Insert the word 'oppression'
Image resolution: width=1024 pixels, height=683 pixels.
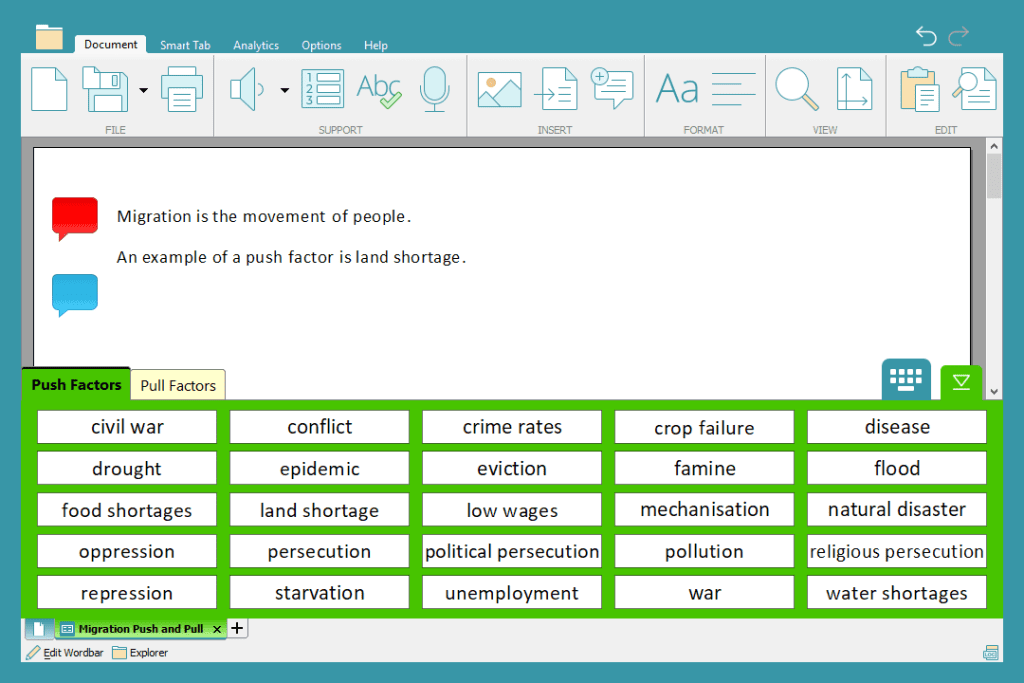coord(127,551)
